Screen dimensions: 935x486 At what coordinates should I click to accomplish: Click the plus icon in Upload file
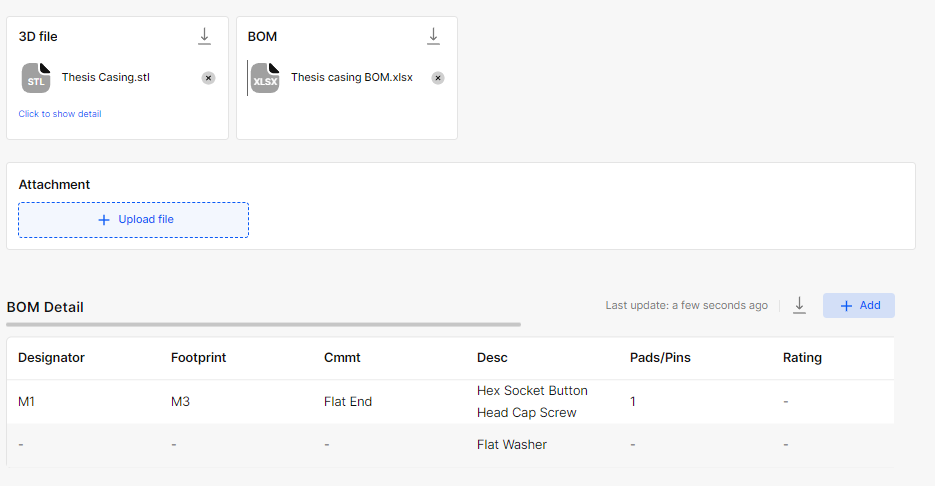(104, 220)
